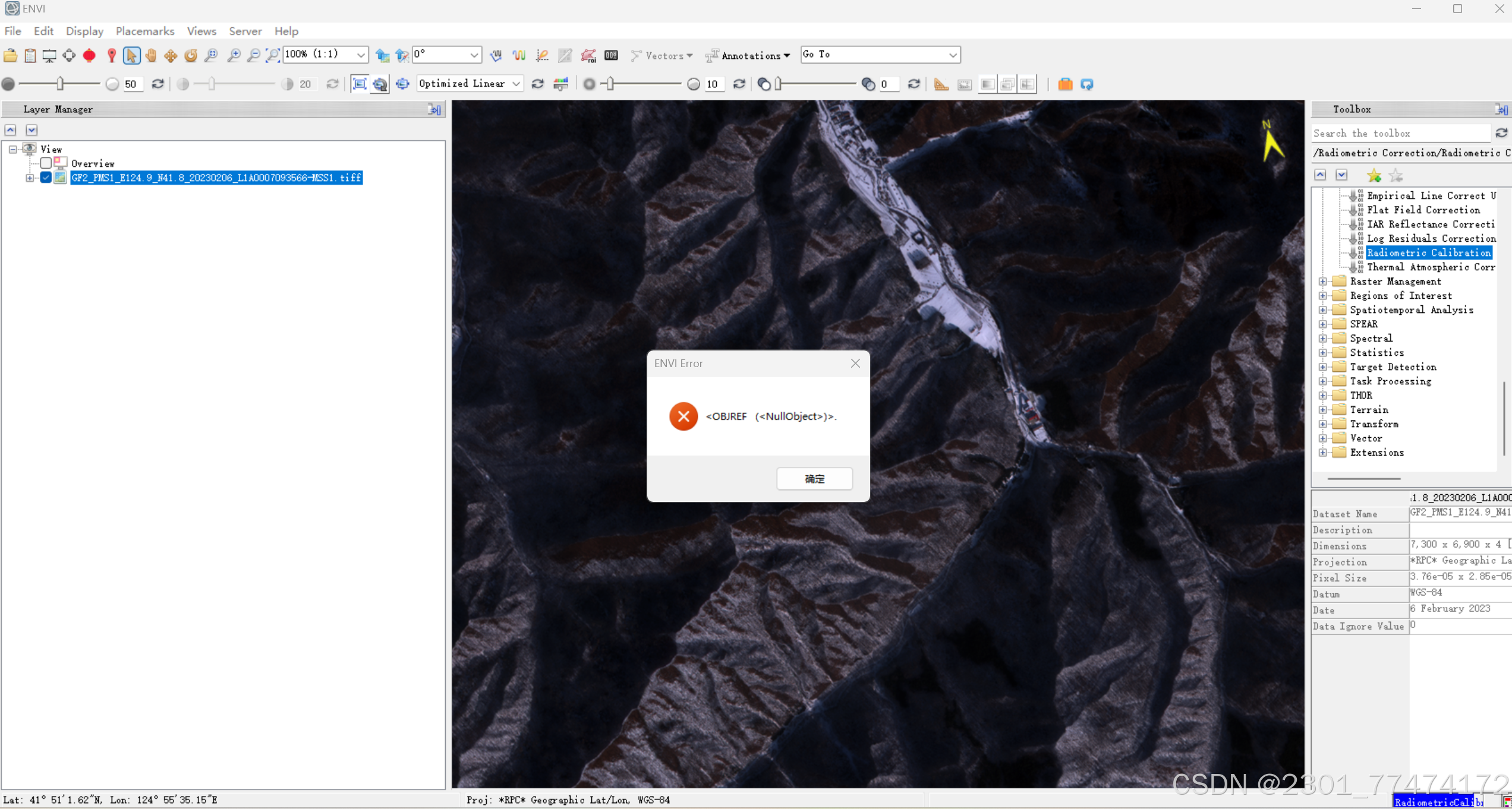
Task: Click the Open file folder icon
Action: 10,55
